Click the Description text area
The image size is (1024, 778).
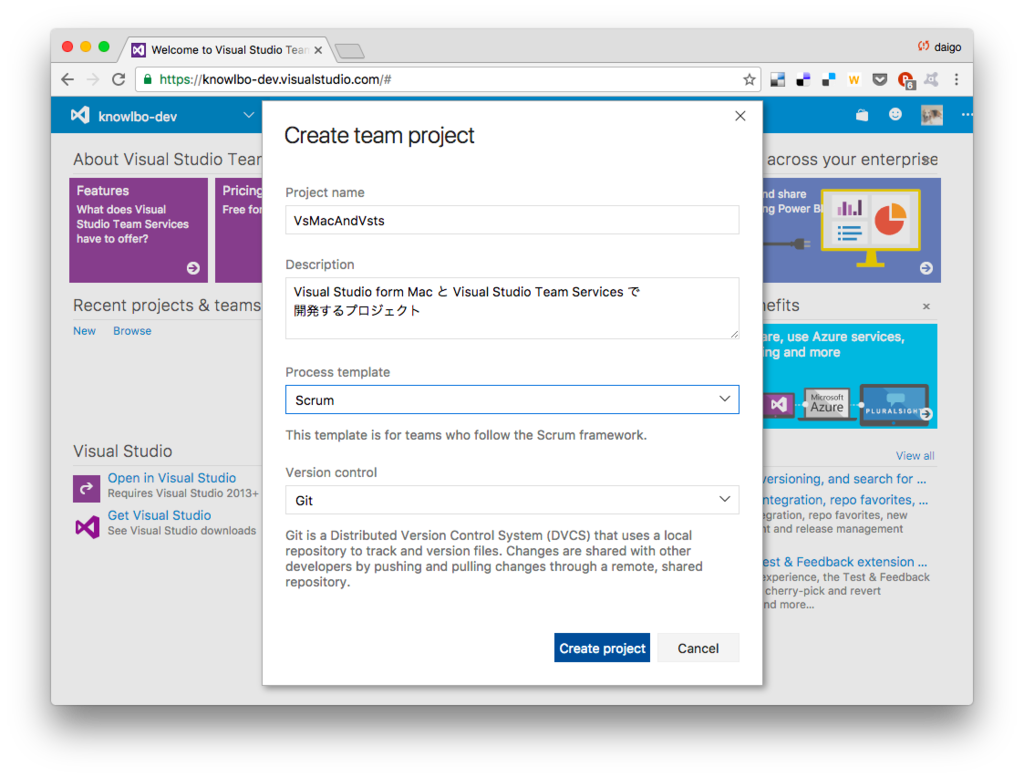click(512, 308)
